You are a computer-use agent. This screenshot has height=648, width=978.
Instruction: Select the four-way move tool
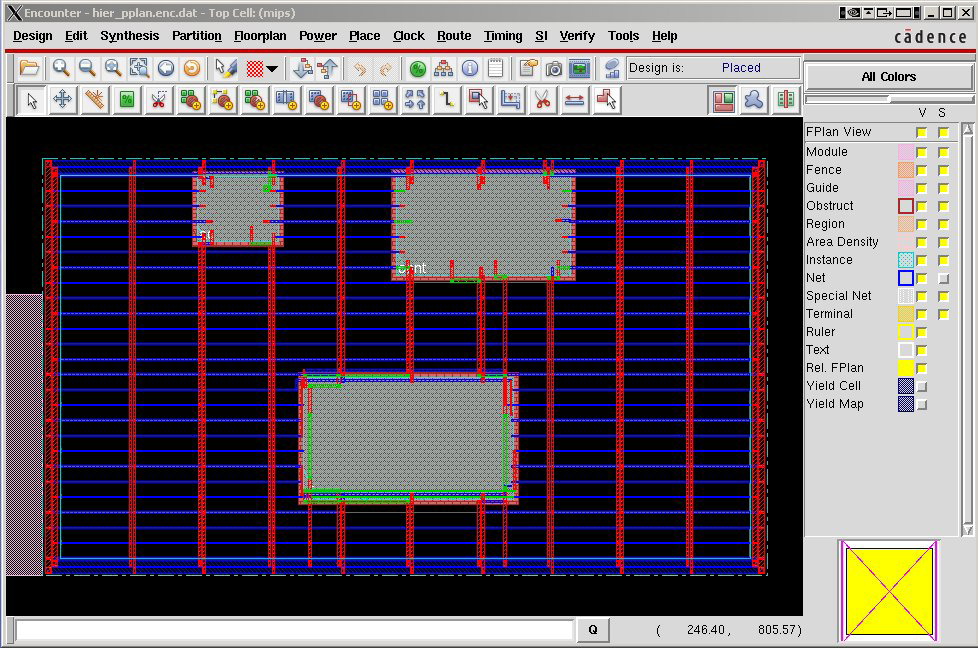pyautogui.click(x=62, y=100)
